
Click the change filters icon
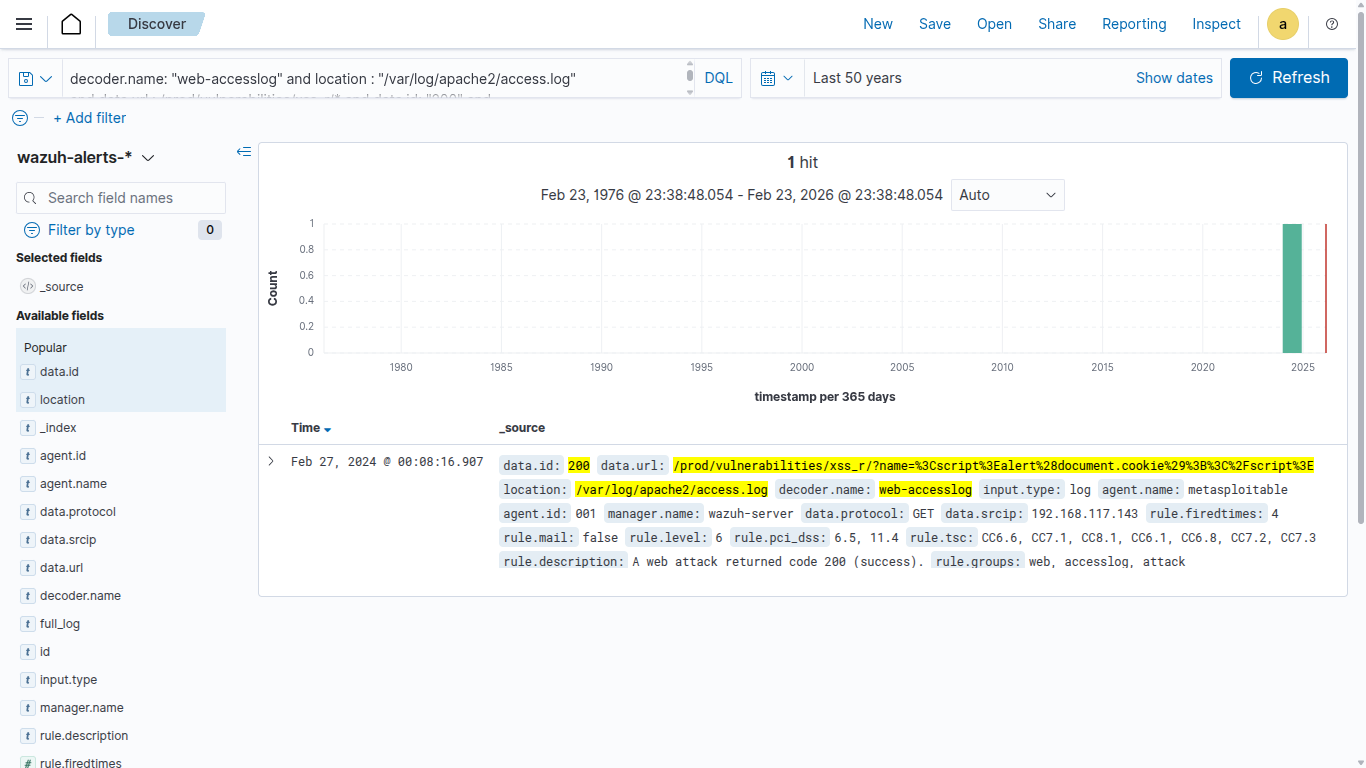pos(20,118)
